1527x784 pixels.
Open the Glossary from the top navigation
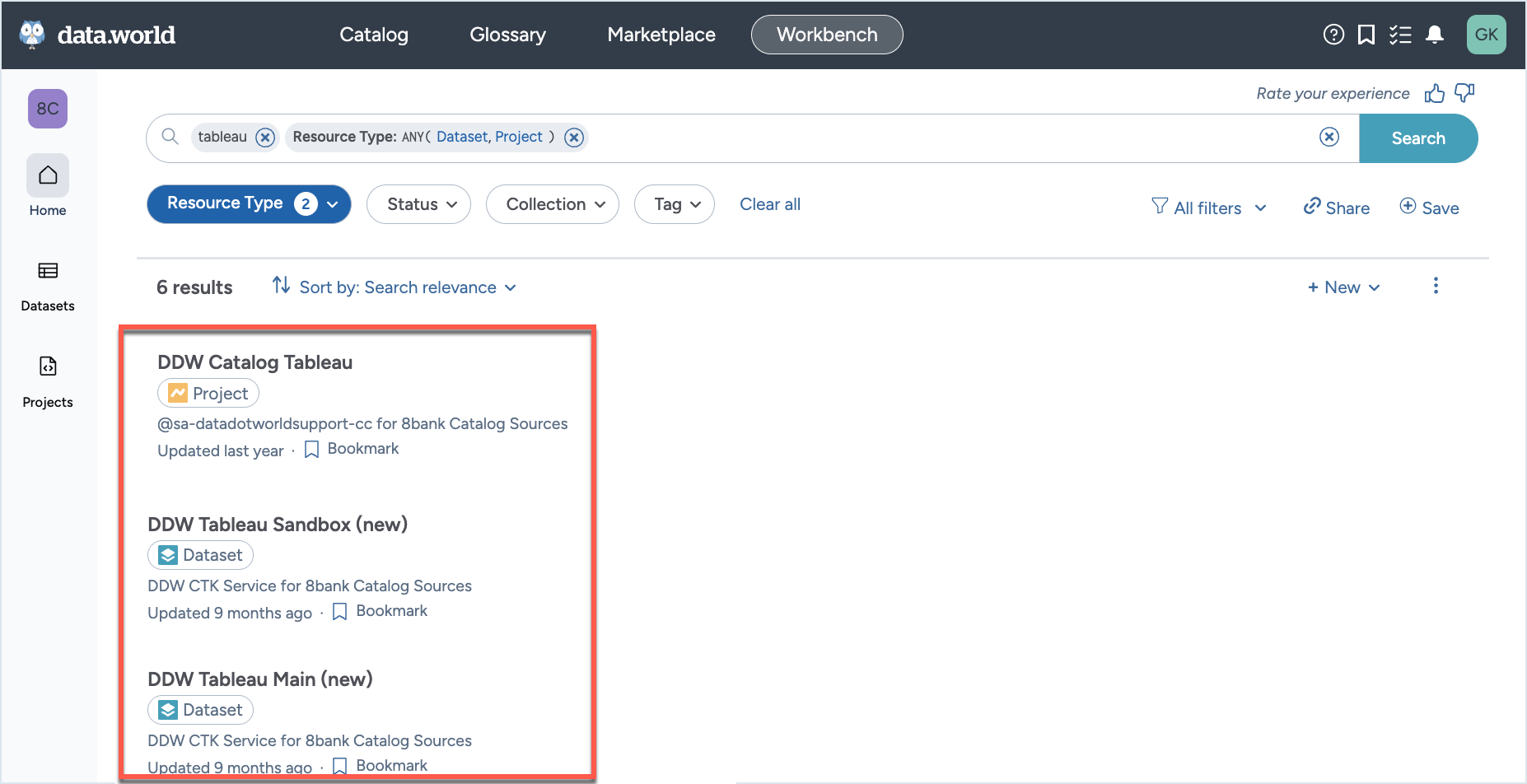pyautogui.click(x=507, y=34)
